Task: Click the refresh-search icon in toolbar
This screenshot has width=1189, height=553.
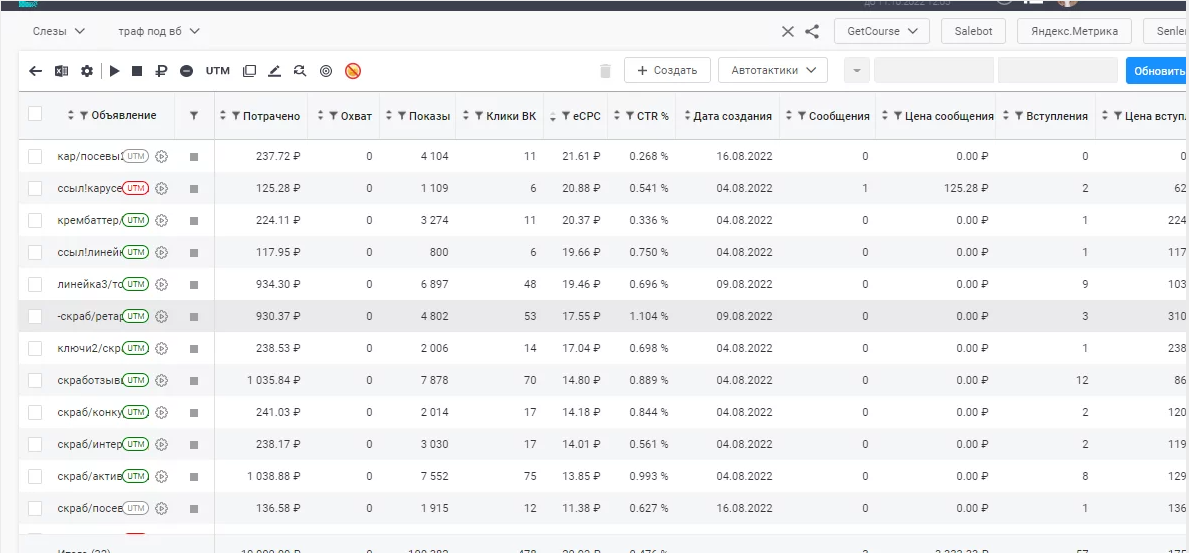Action: (300, 71)
